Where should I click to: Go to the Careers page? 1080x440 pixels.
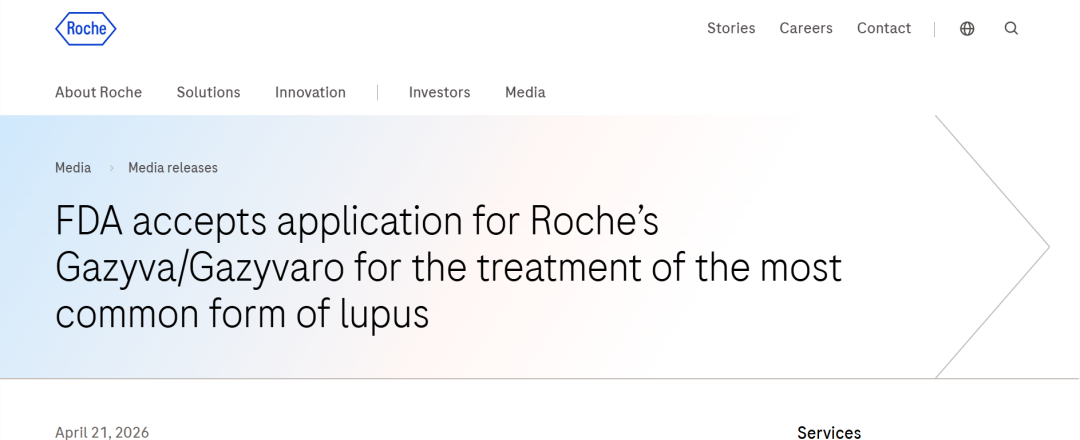[806, 28]
